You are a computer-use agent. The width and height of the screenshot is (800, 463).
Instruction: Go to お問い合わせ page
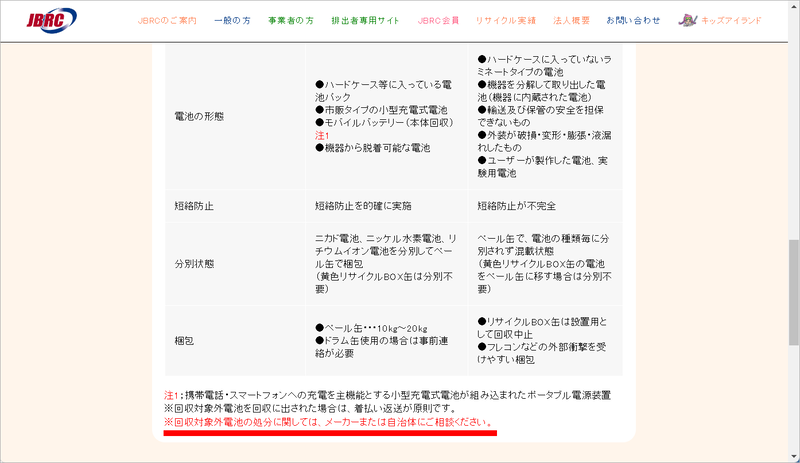click(633, 21)
